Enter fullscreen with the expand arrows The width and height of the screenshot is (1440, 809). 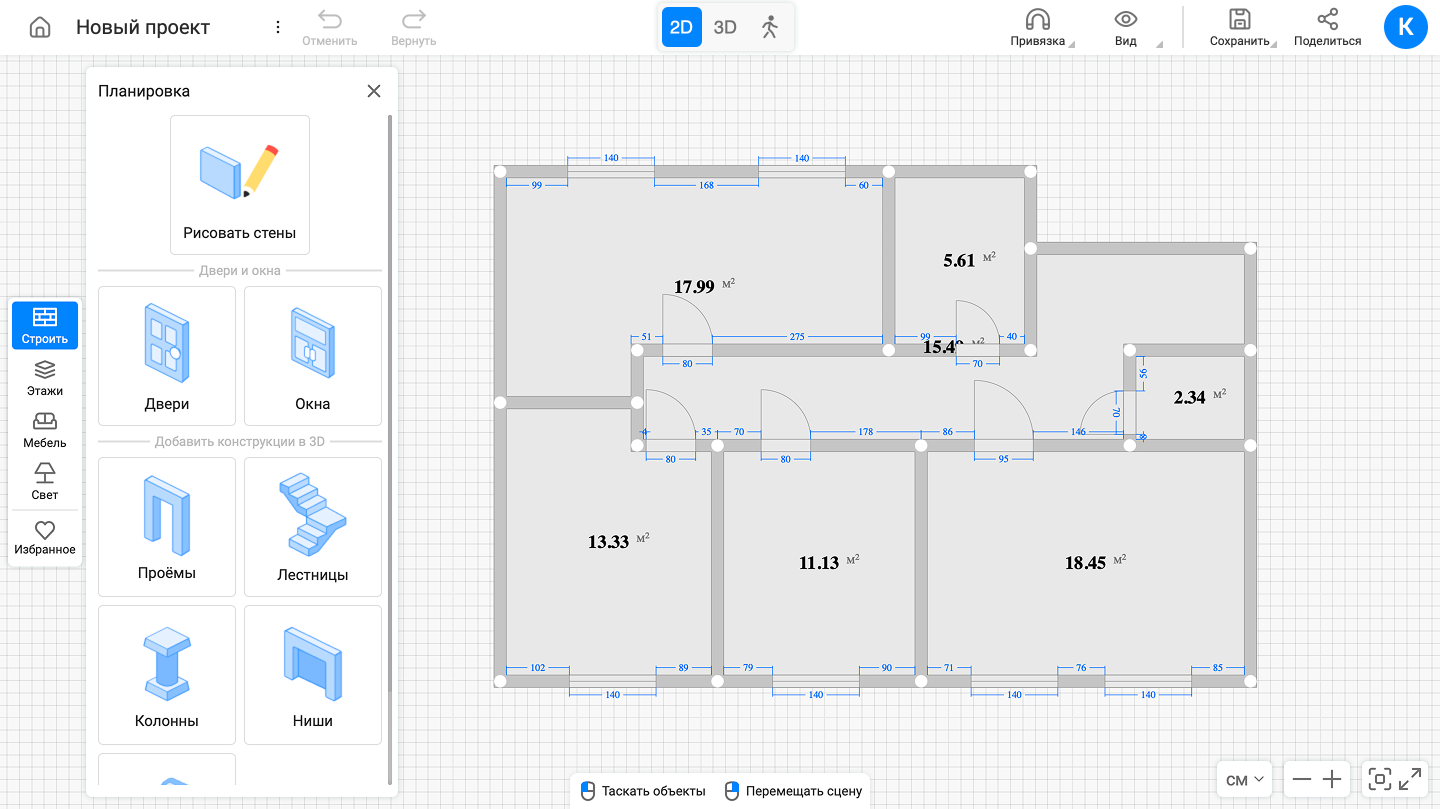coord(1411,780)
